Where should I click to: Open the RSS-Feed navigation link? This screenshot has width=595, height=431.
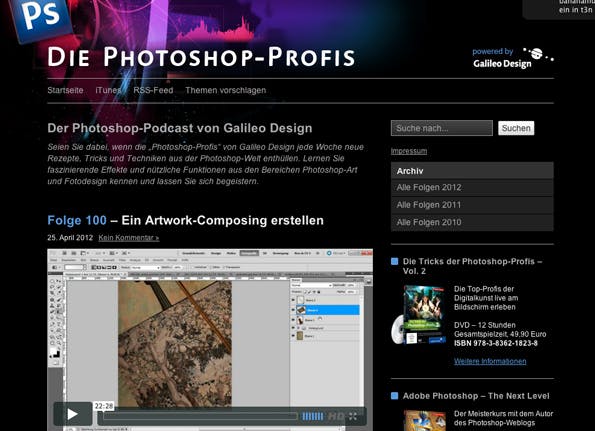pos(153,90)
